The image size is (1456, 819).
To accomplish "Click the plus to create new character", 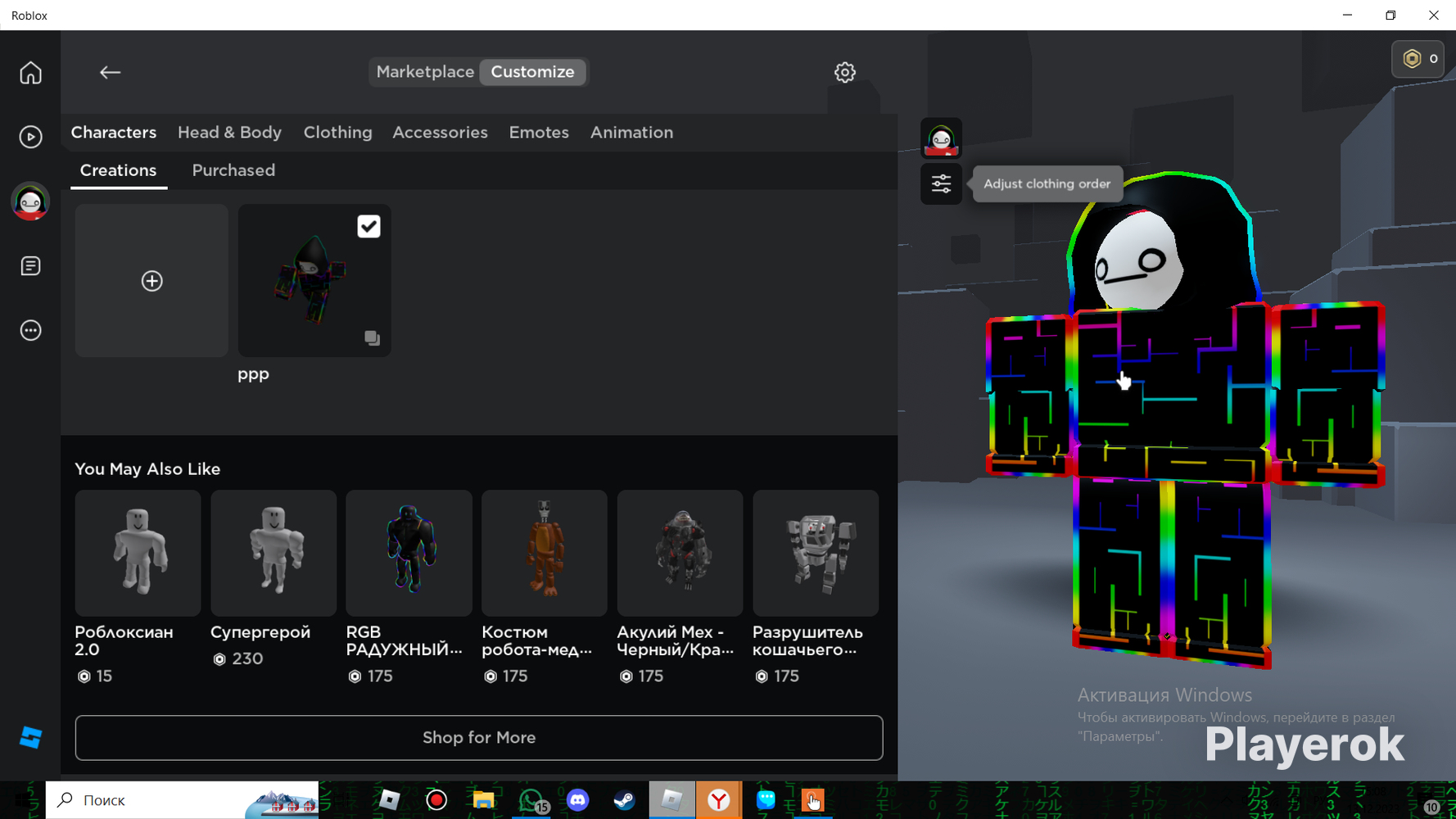I will [x=151, y=281].
